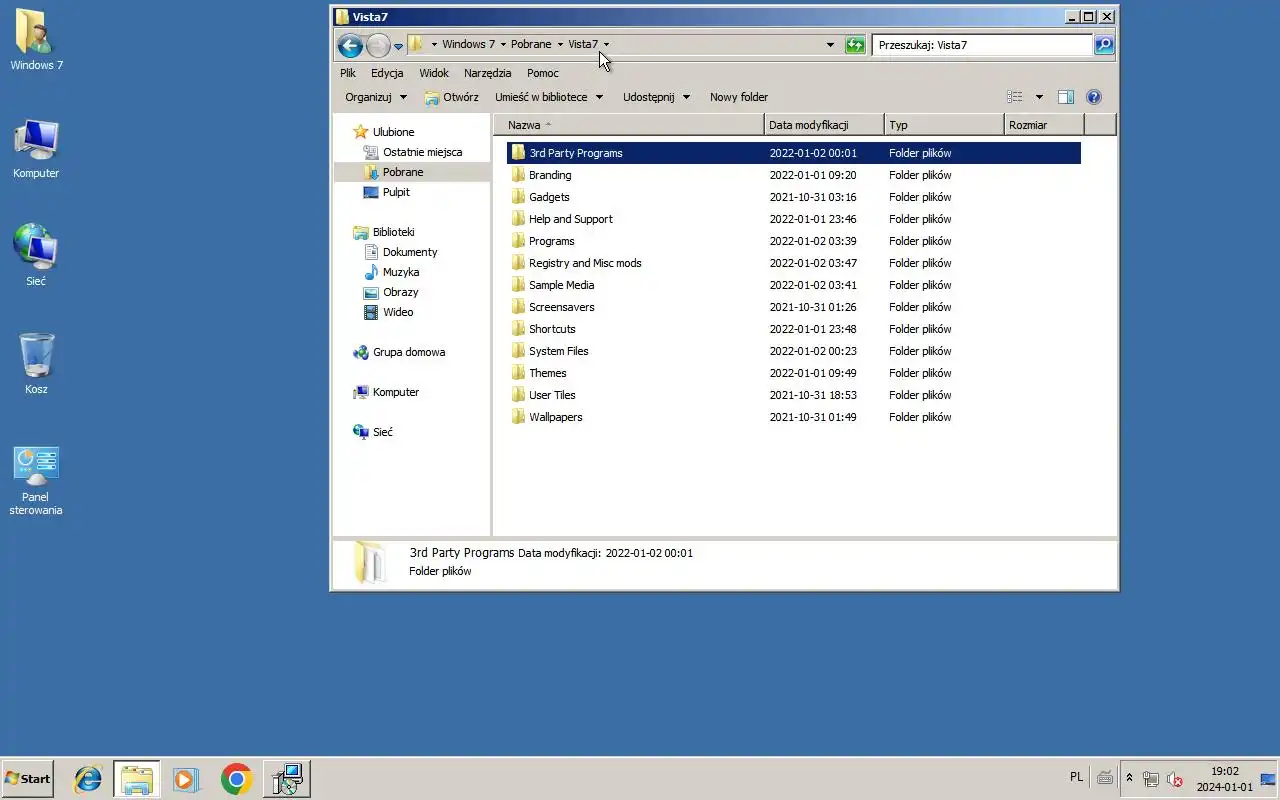Image resolution: width=1280 pixels, height=800 pixels.
Task: Select the Ulubione star item
Action: pos(384,132)
